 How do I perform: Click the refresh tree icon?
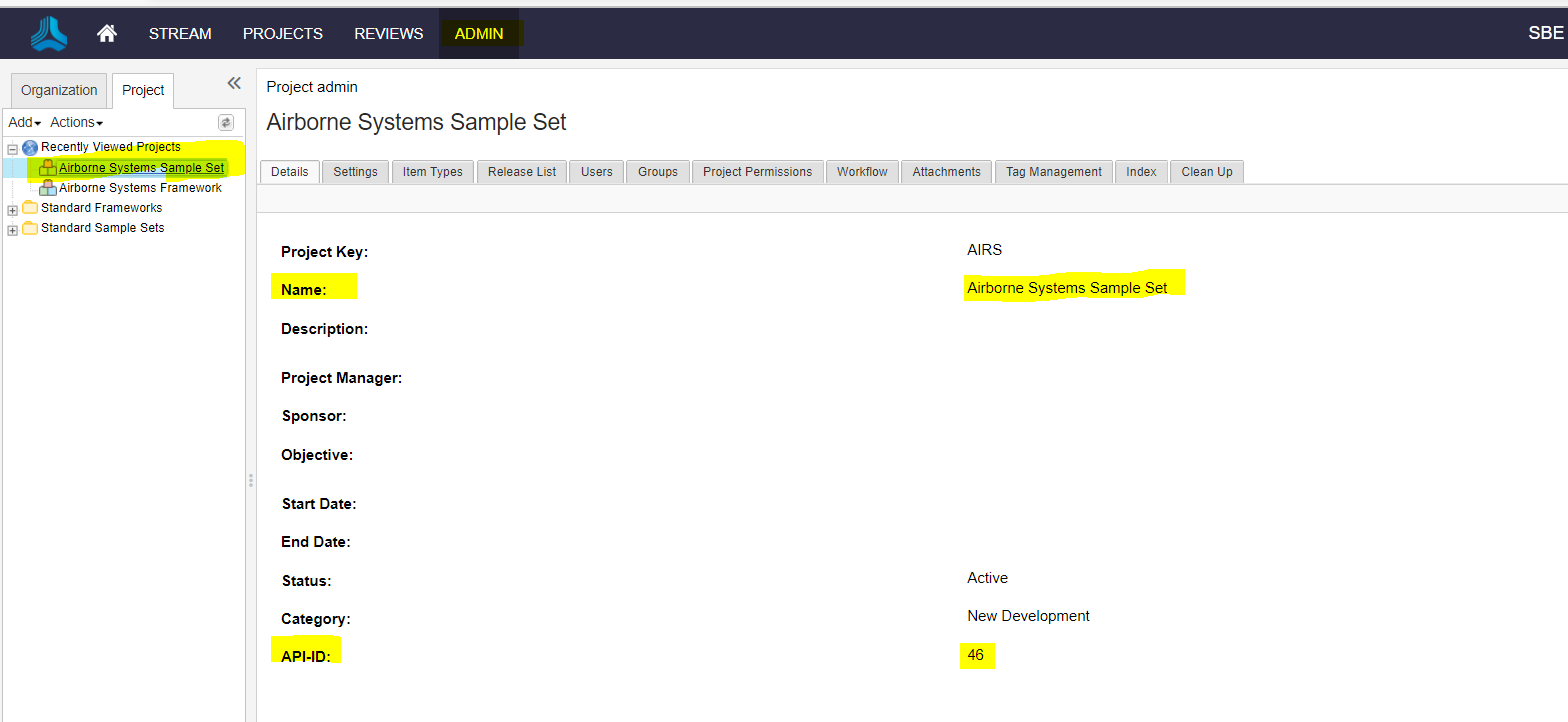tap(226, 122)
